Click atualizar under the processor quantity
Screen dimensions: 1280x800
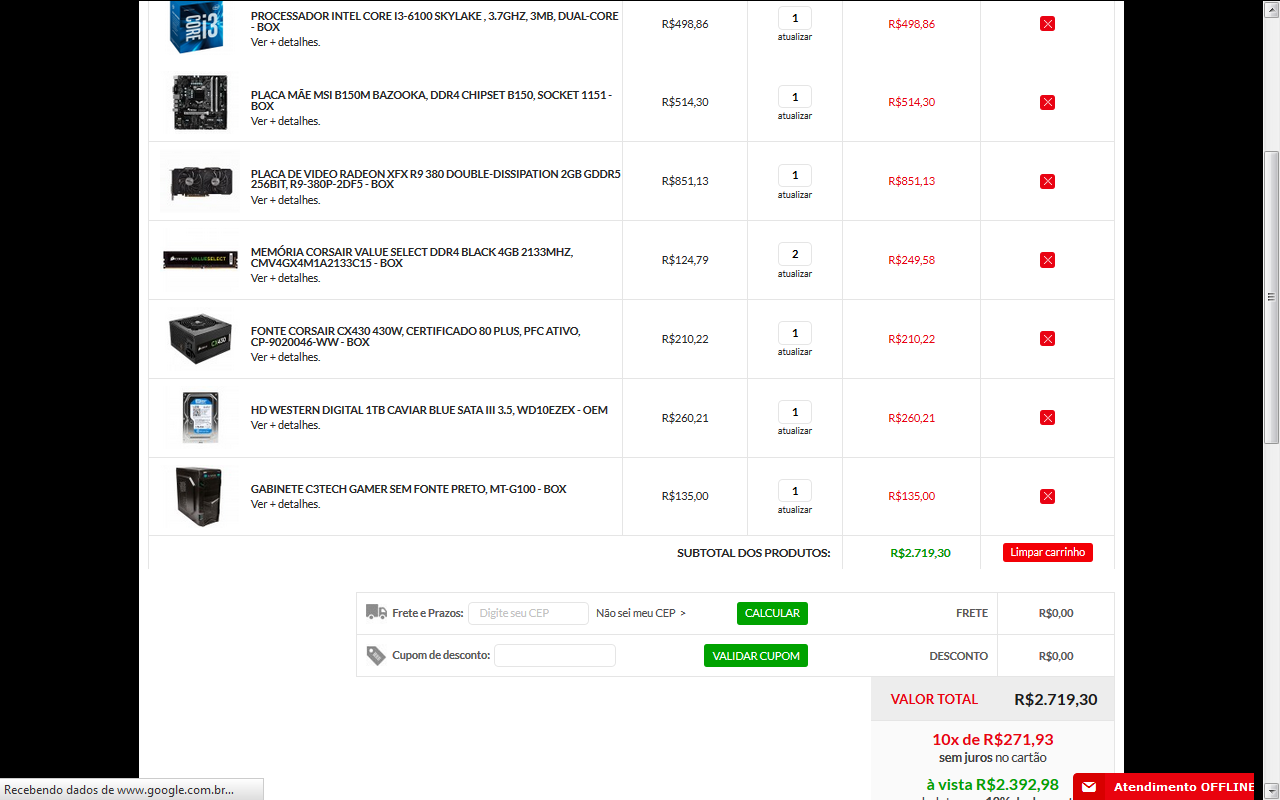(795, 37)
